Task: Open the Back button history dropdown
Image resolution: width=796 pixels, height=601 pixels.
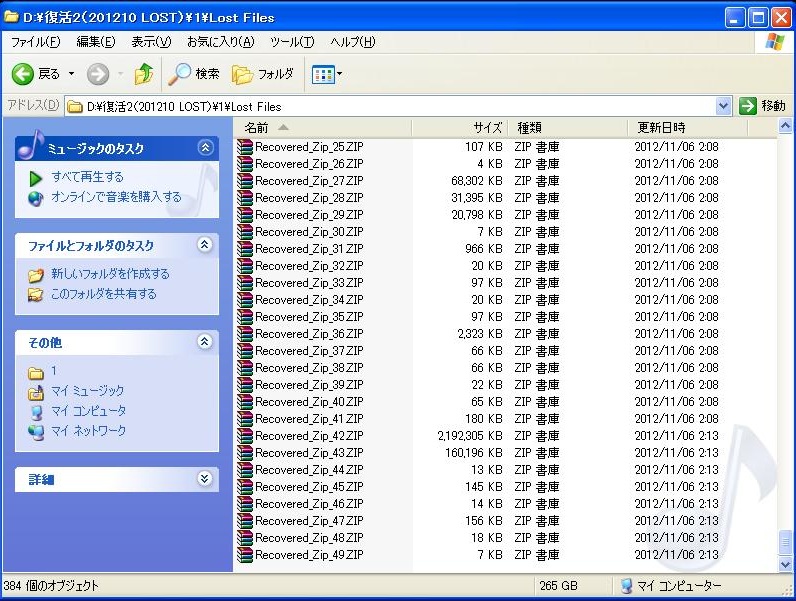Action: tap(71, 74)
